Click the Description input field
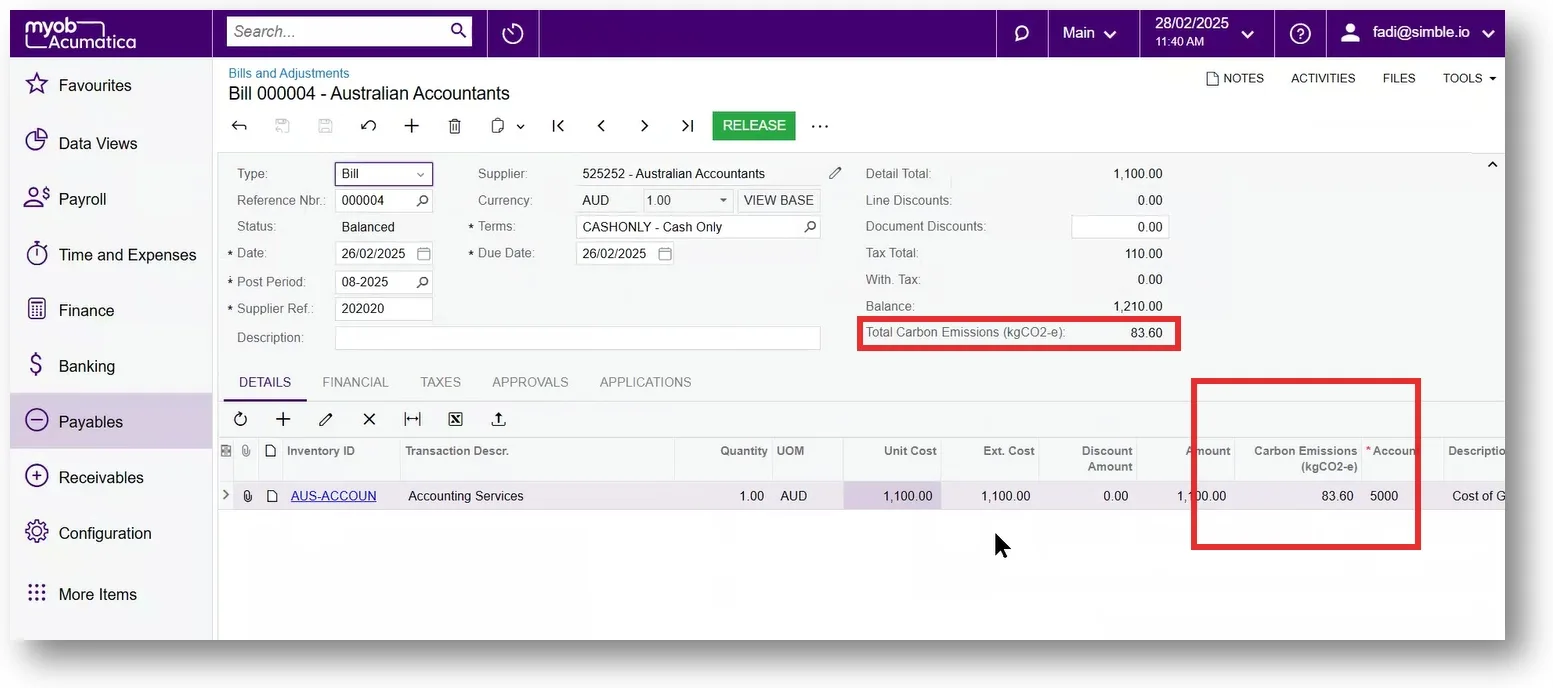 coord(577,338)
